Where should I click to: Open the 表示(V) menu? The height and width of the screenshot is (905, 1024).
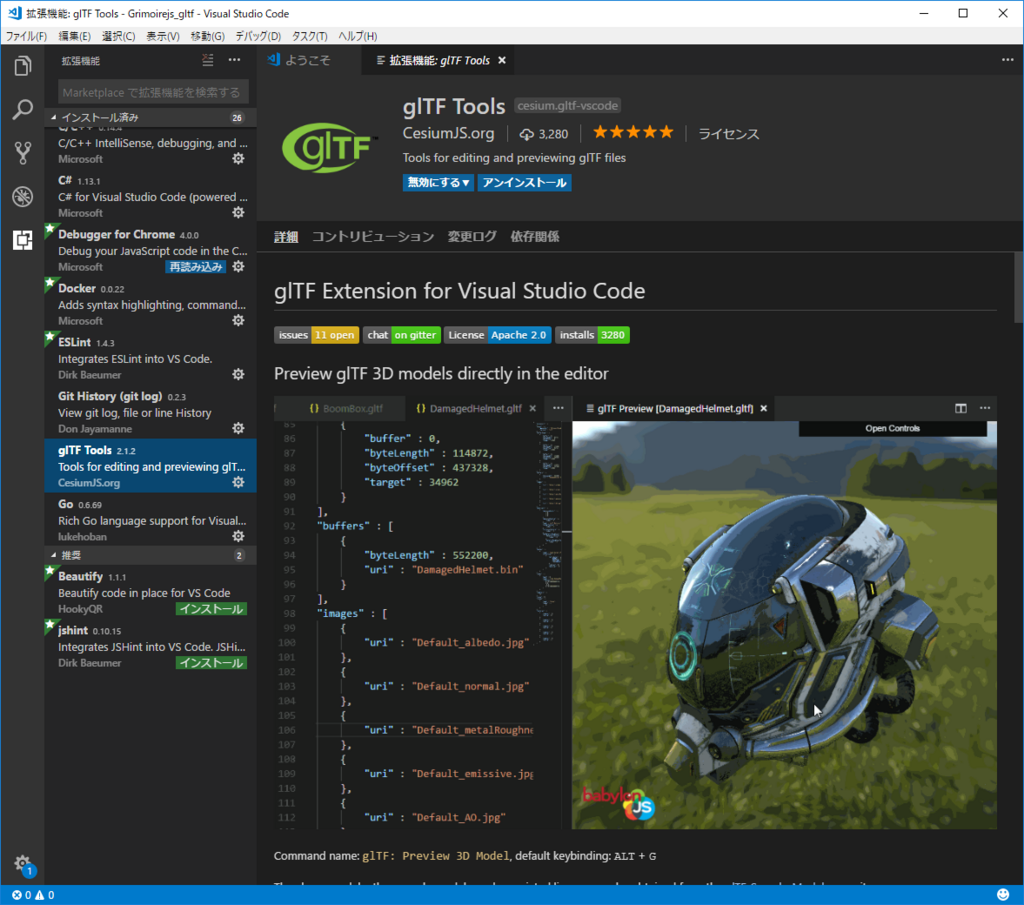click(163, 37)
